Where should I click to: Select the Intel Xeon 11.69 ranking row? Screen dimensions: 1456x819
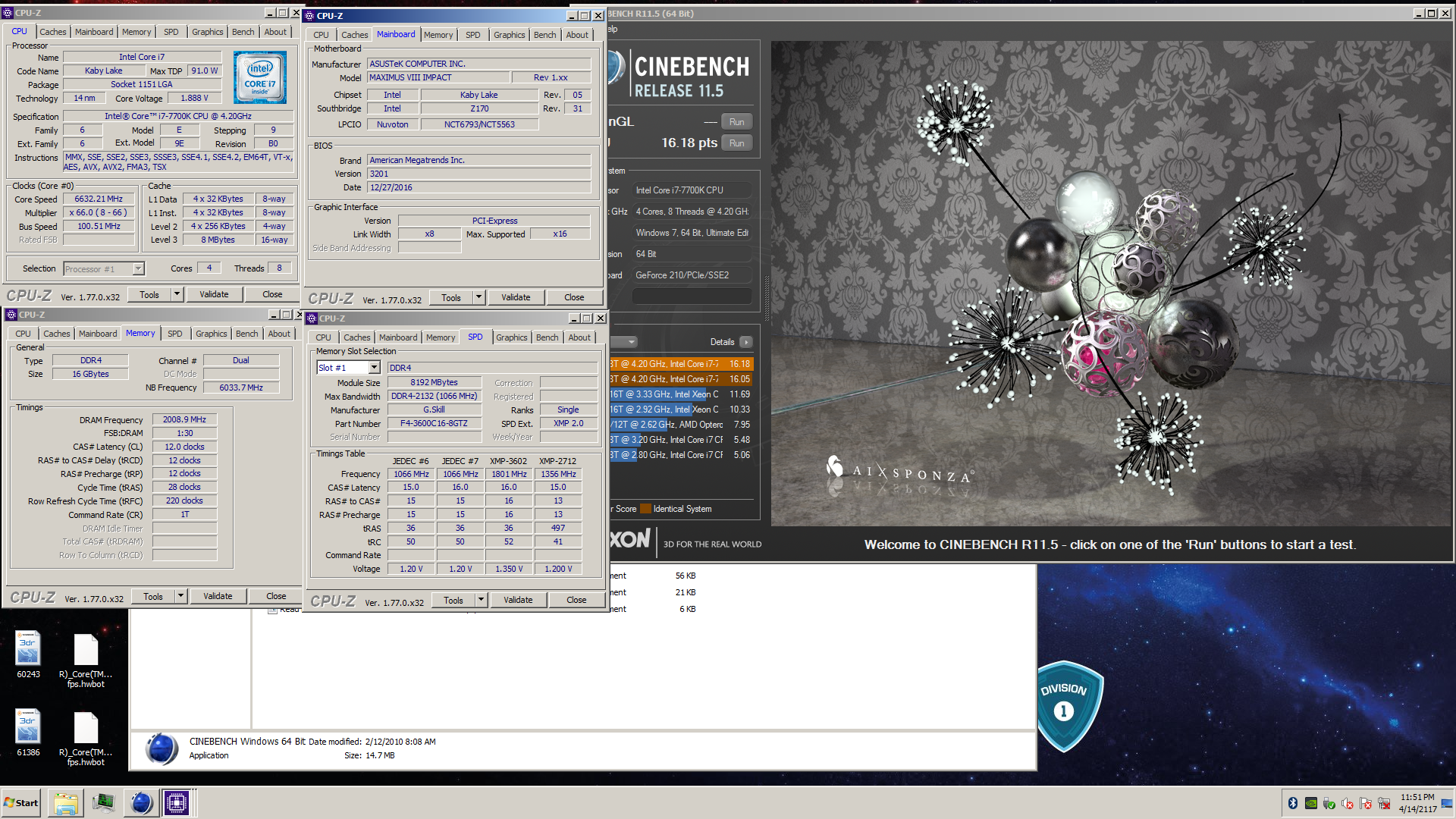point(681,394)
